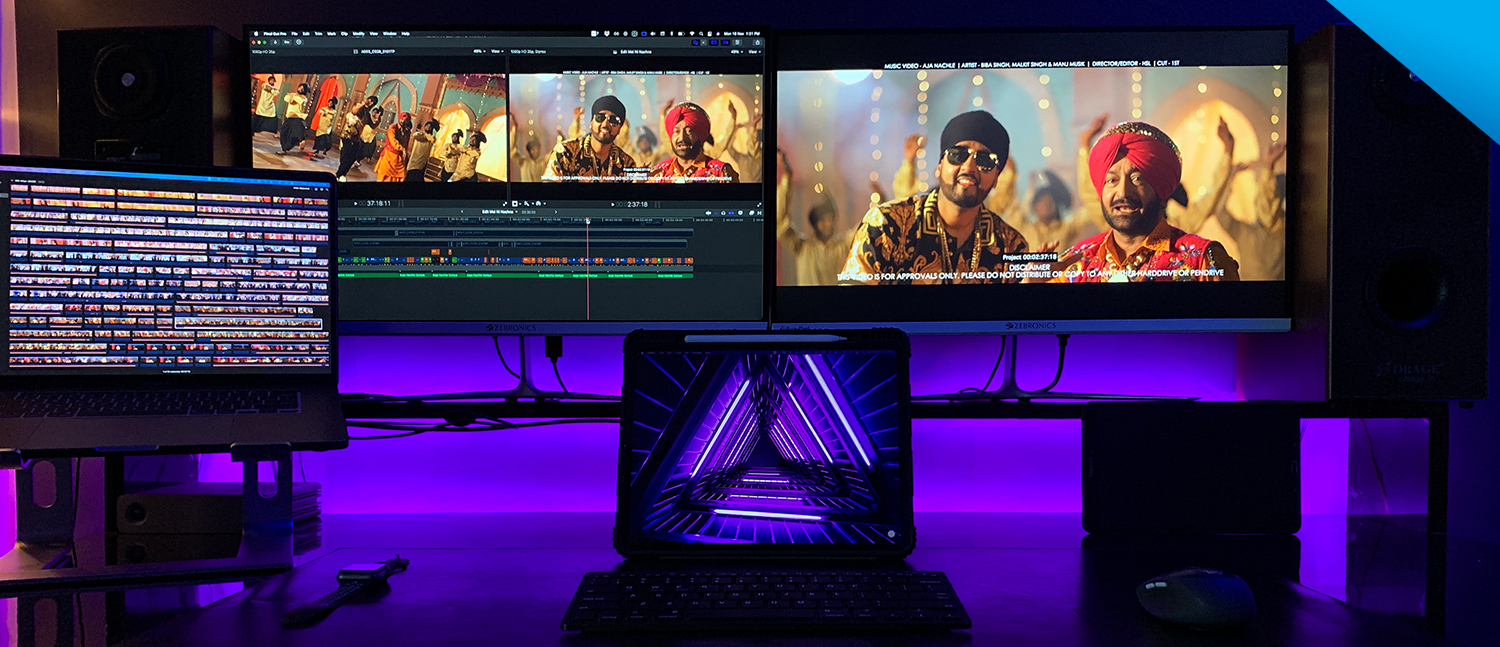Viewport: 1500px width, 647px height.
Task: Toggle Snapping in the timeline
Action: click(731, 213)
